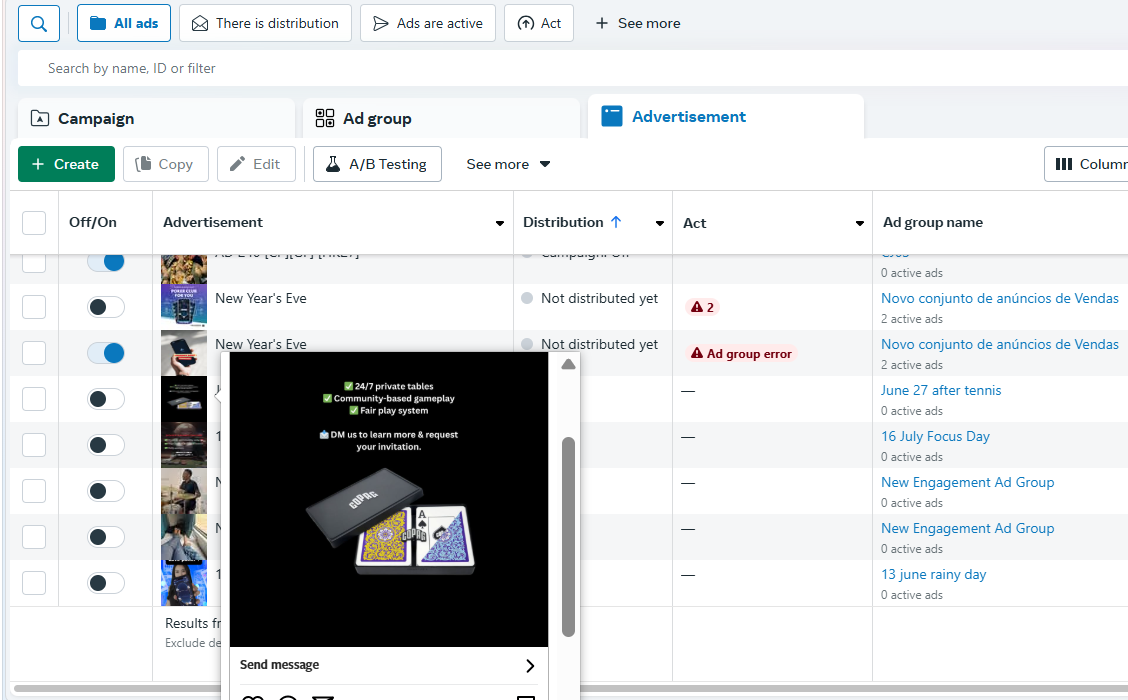Click the second New Year's Eve phone thumbnail
This screenshot has width=1128, height=700.
[x=183, y=353]
